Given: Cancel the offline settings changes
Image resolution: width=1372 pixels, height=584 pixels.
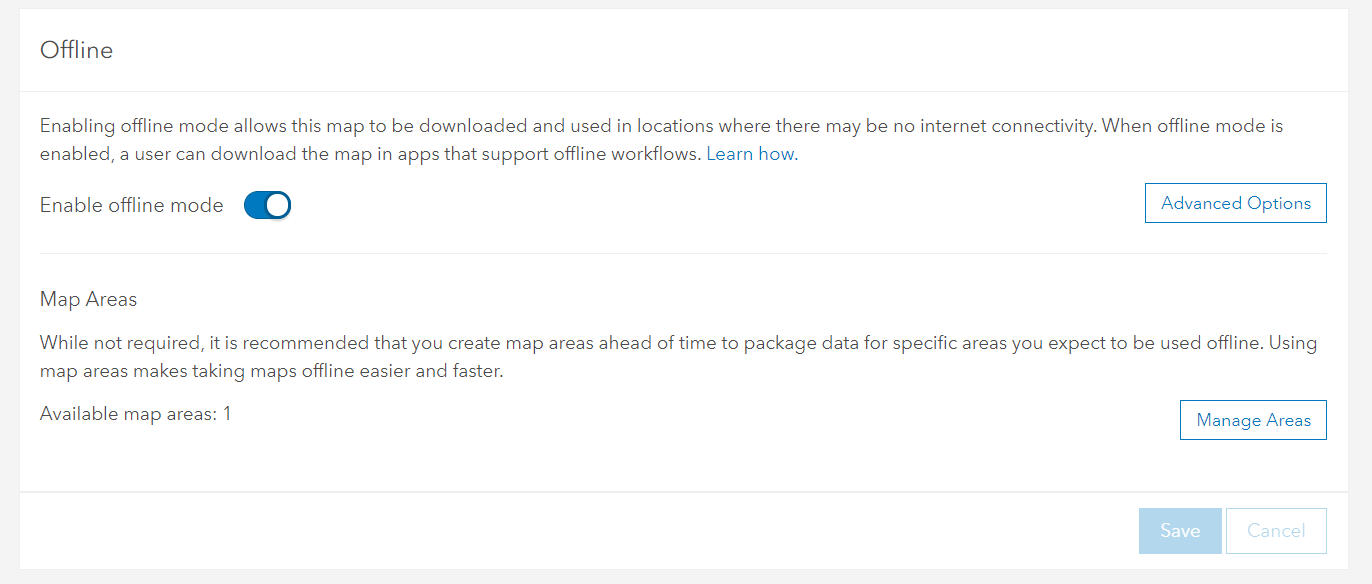Looking at the screenshot, I should [1276, 531].
